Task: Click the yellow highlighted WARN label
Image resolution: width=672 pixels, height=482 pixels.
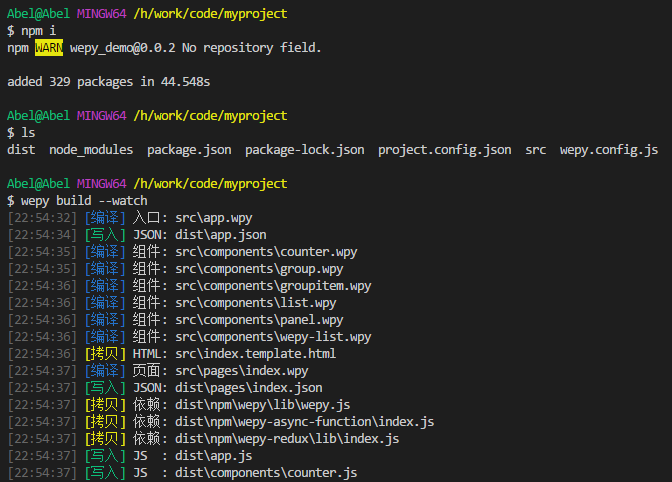Action: tap(49, 47)
